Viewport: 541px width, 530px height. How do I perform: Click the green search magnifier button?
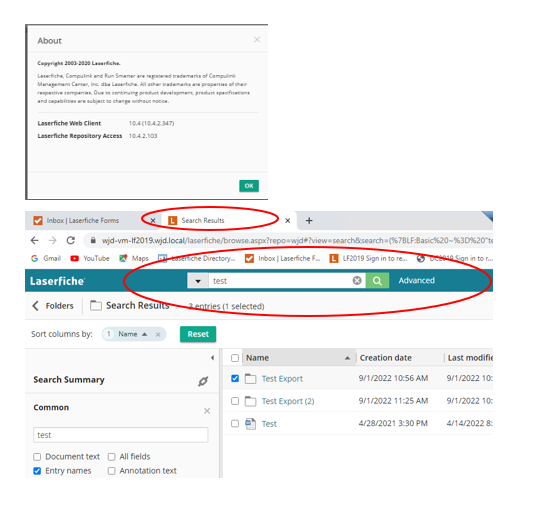pyautogui.click(x=377, y=281)
